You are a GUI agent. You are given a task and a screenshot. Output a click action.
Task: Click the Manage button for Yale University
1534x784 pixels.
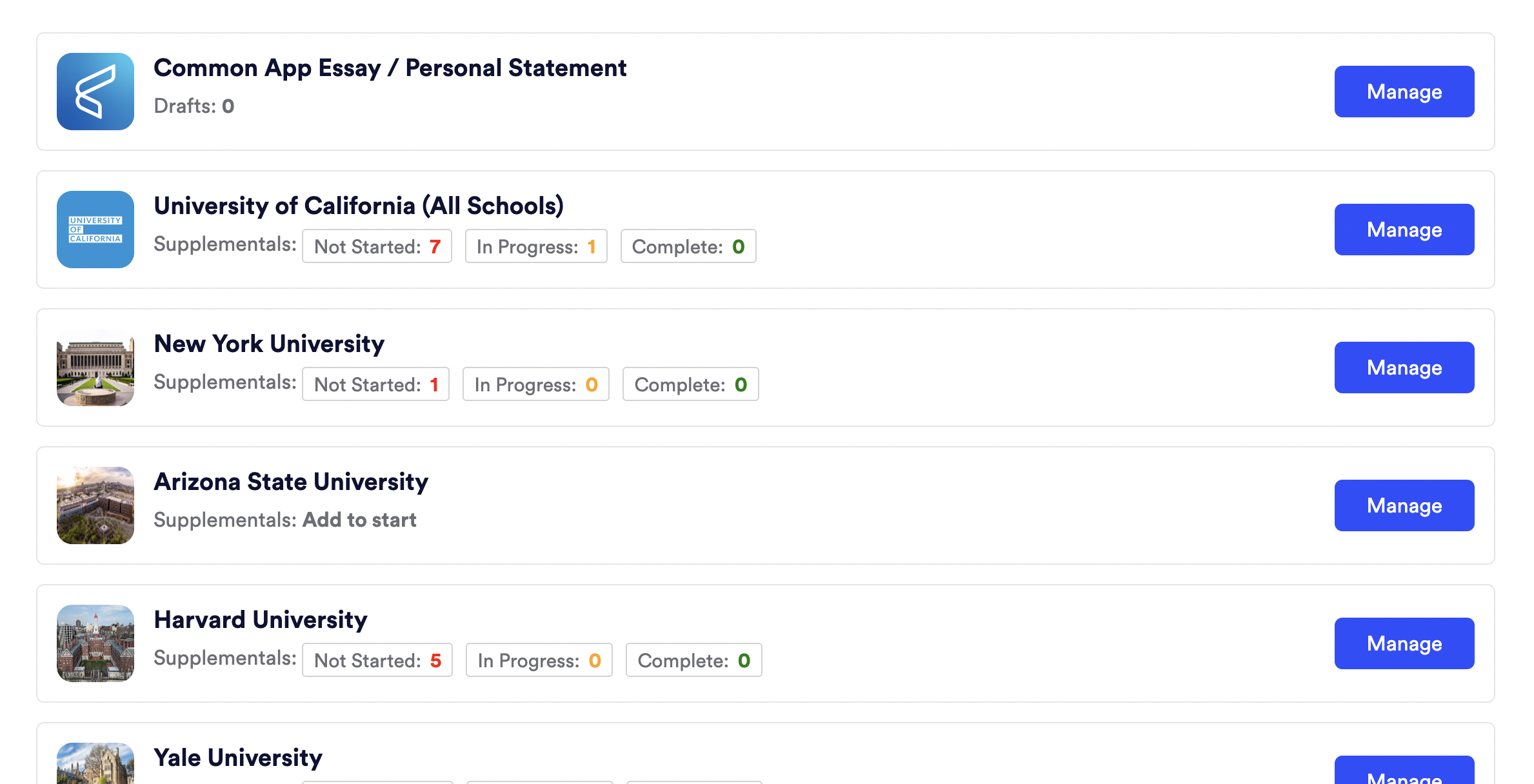click(1404, 770)
